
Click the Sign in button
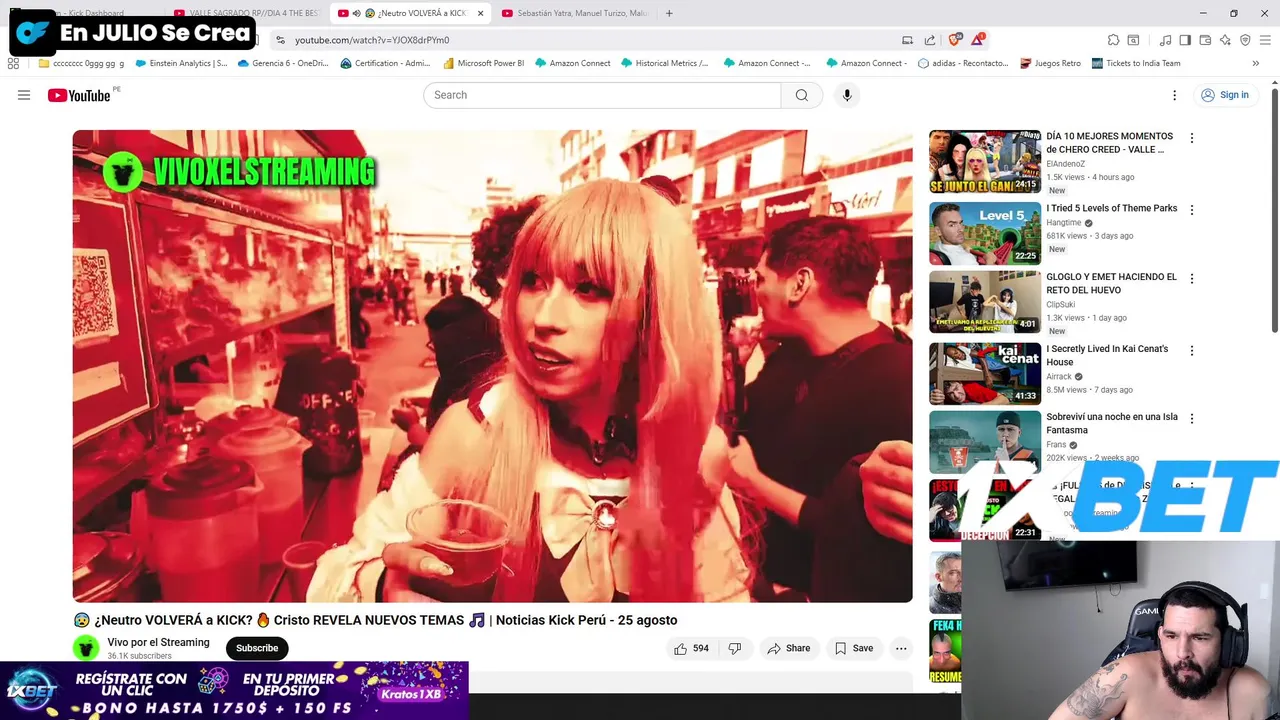[x=1225, y=95]
